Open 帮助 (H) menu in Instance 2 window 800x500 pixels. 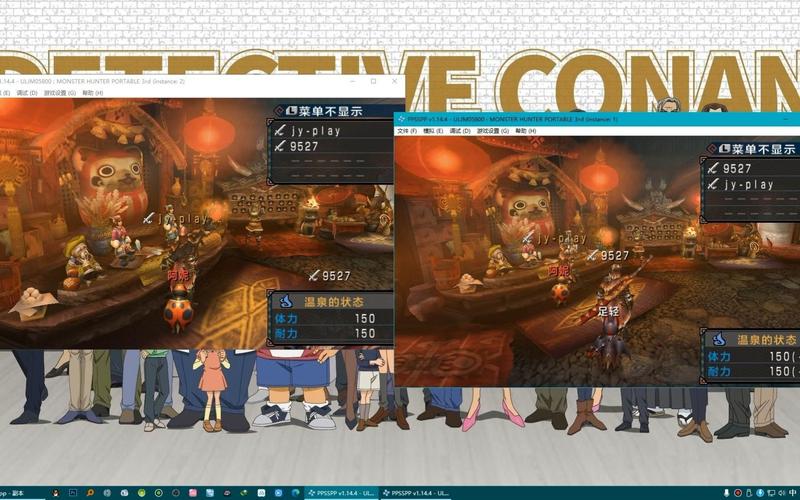pyautogui.click(x=93, y=93)
